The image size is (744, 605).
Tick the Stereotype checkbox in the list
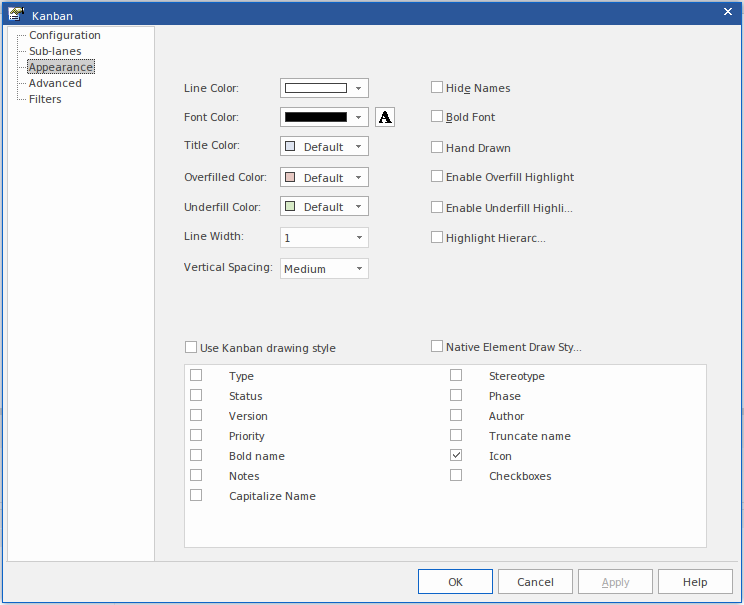coord(456,376)
